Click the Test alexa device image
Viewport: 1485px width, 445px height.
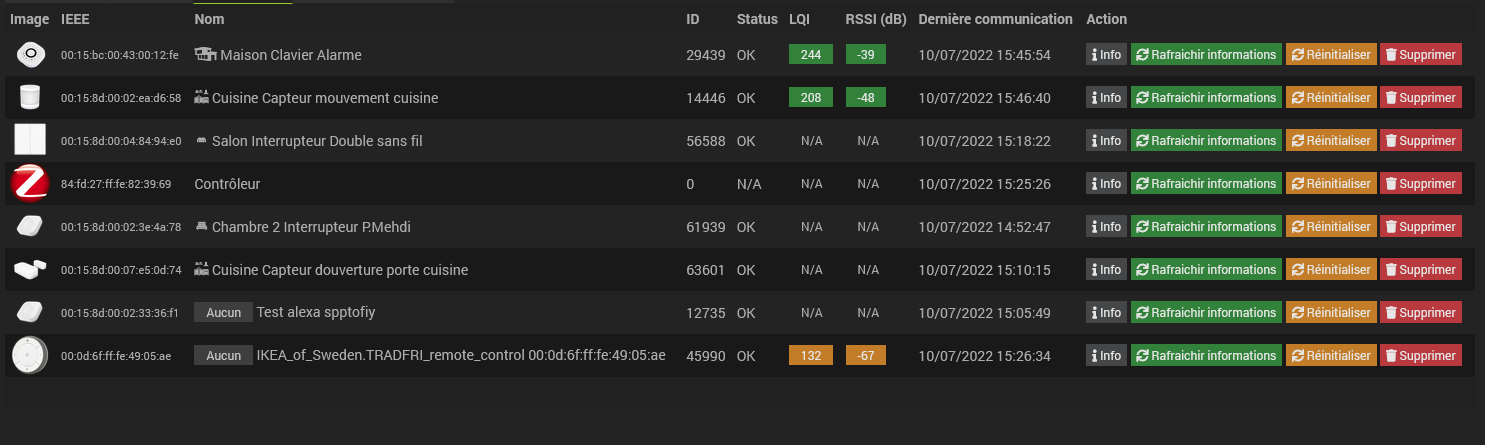pyautogui.click(x=30, y=313)
